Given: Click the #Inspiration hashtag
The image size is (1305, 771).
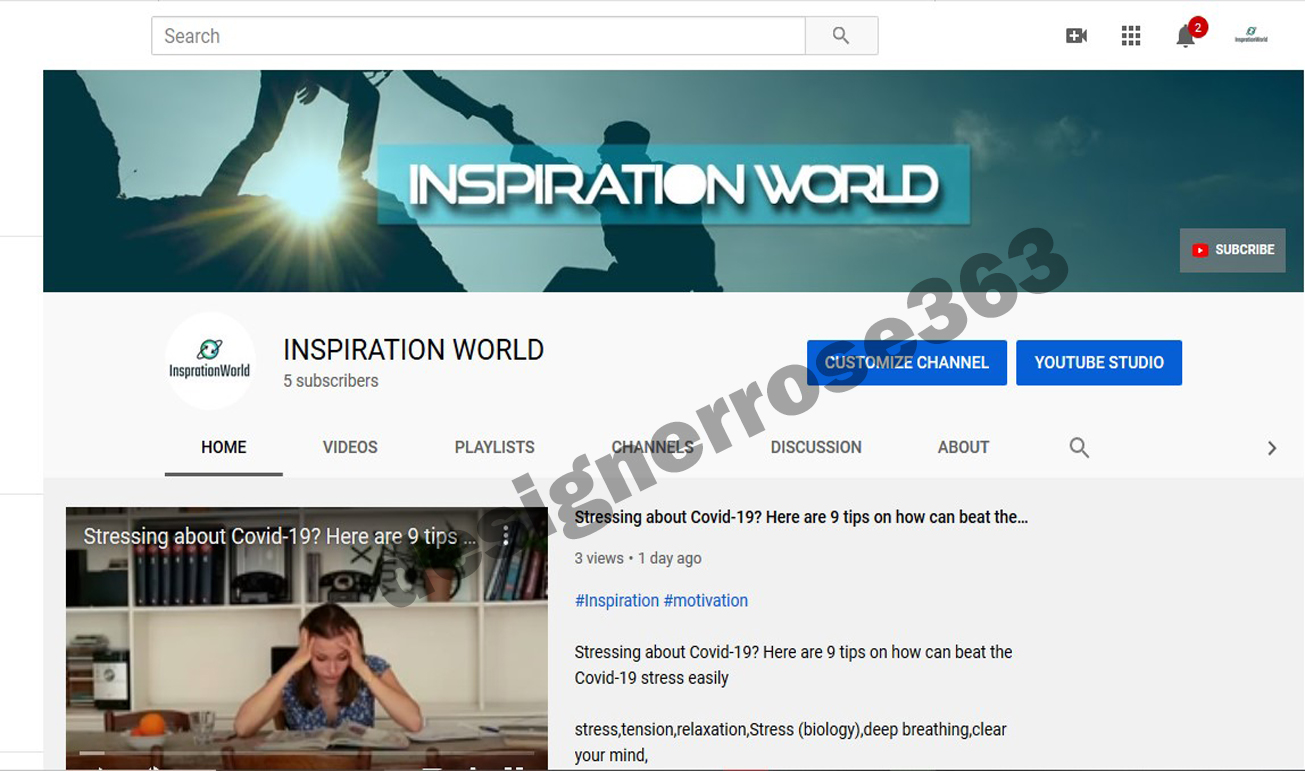Looking at the screenshot, I should 617,600.
